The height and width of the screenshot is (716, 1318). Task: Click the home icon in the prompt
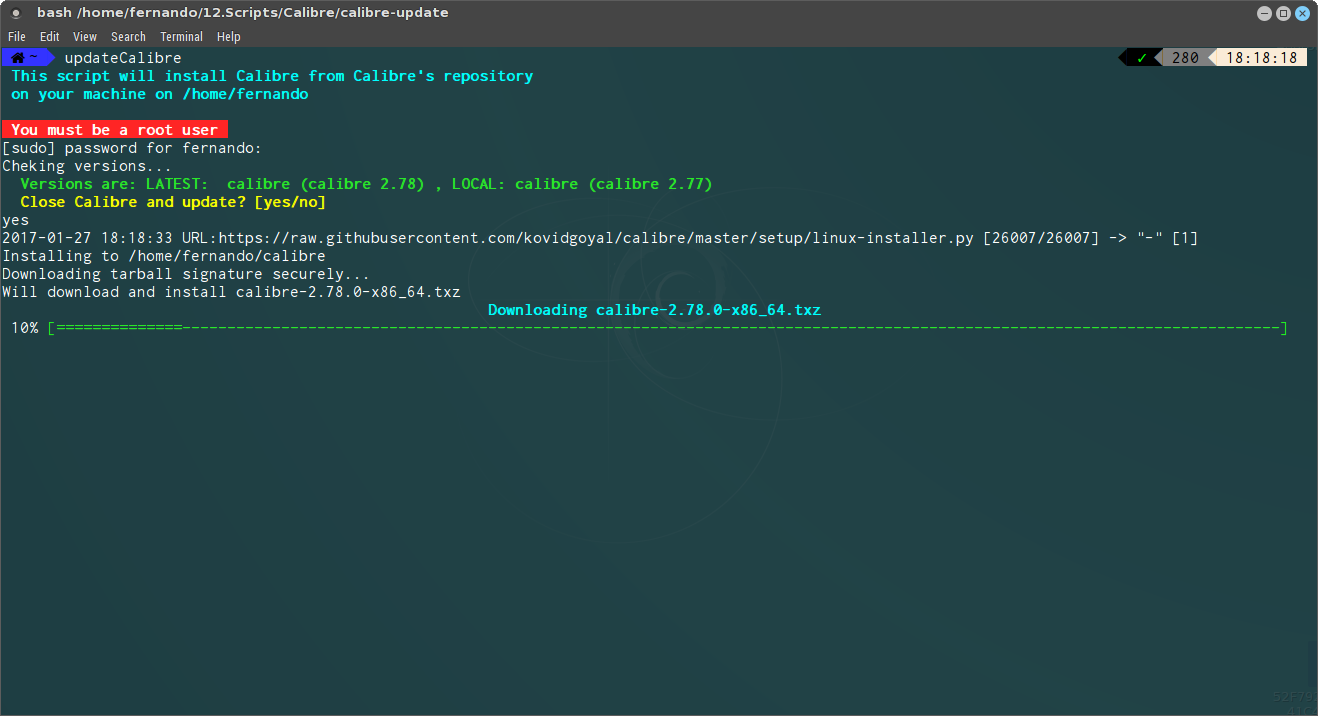click(18, 58)
